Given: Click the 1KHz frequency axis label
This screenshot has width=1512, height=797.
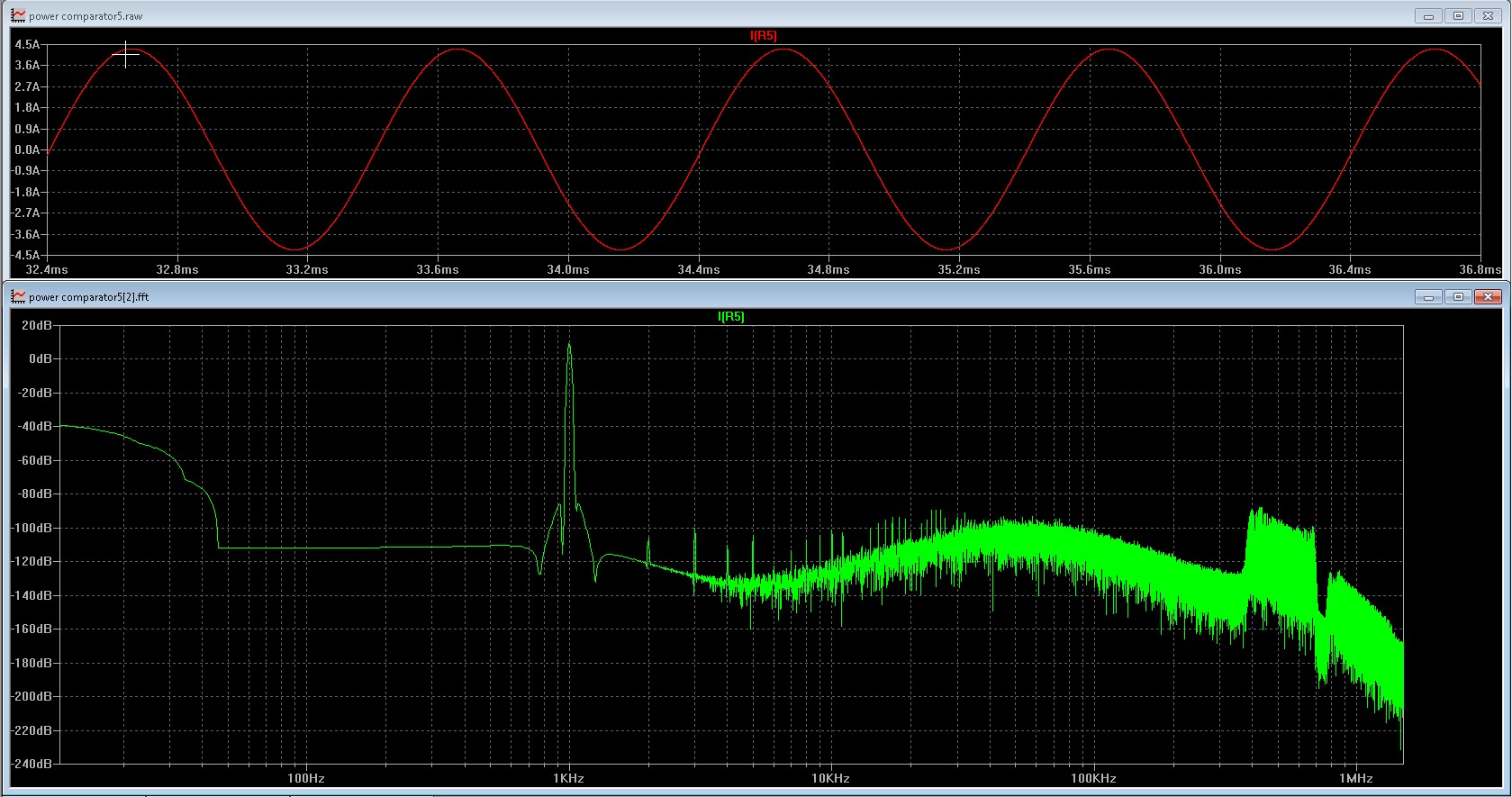Looking at the screenshot, I should coord(568,778).
